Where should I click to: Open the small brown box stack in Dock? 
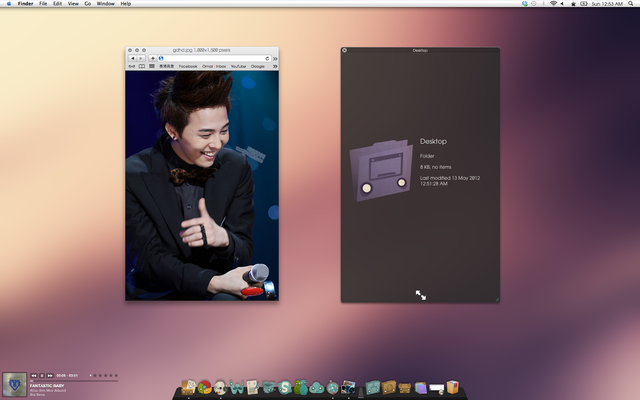click(x=404, y=388)
